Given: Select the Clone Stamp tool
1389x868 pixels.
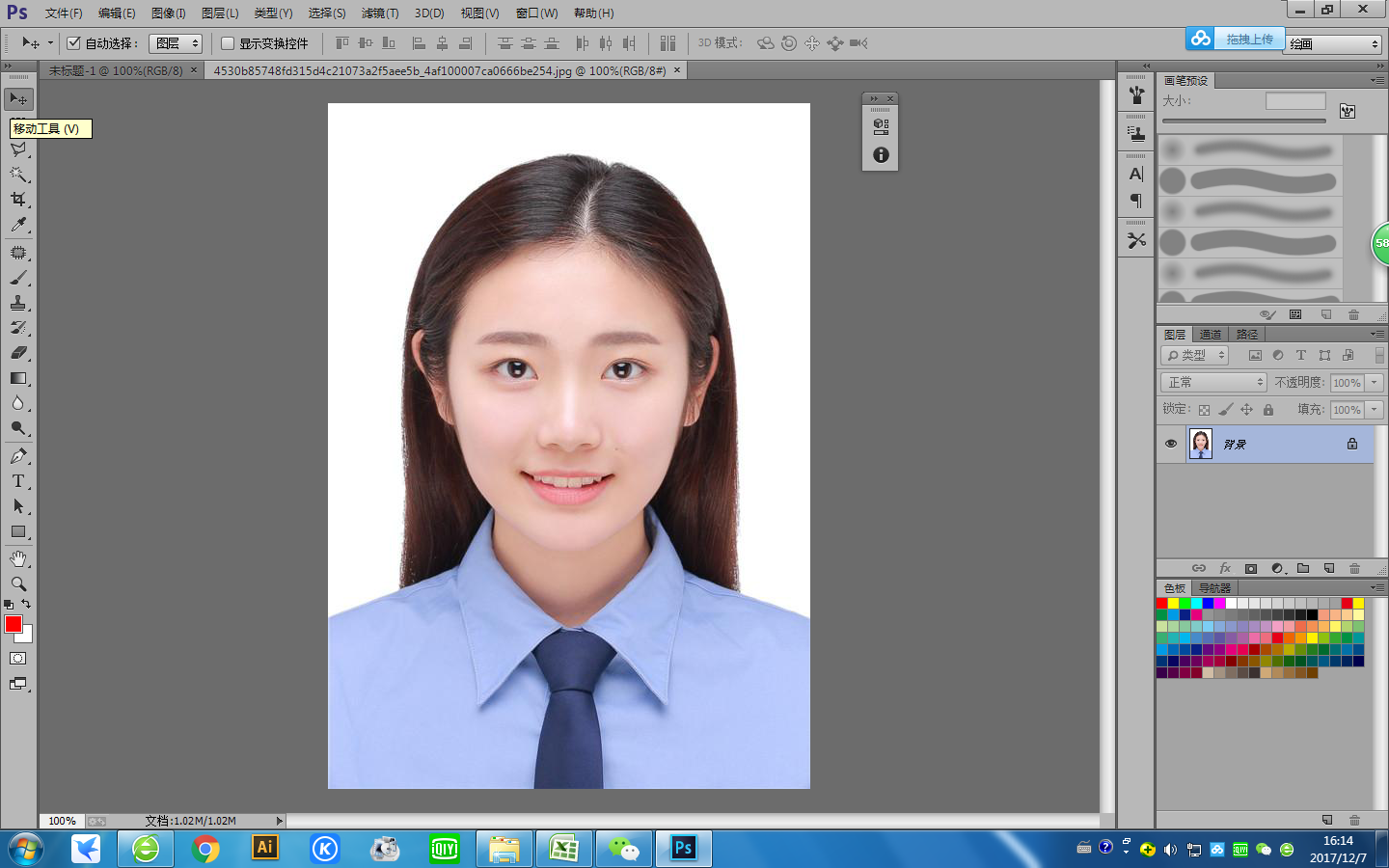Looking at the screenshot, I should point(18,303).
